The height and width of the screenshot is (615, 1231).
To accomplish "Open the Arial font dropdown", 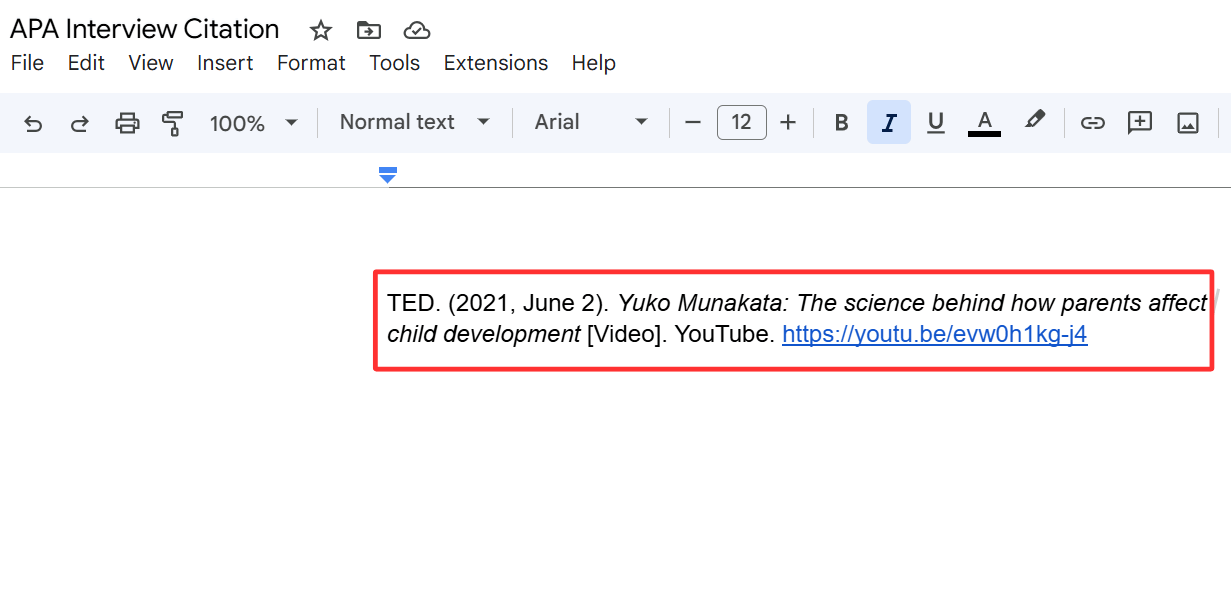I will click(591, 122).
